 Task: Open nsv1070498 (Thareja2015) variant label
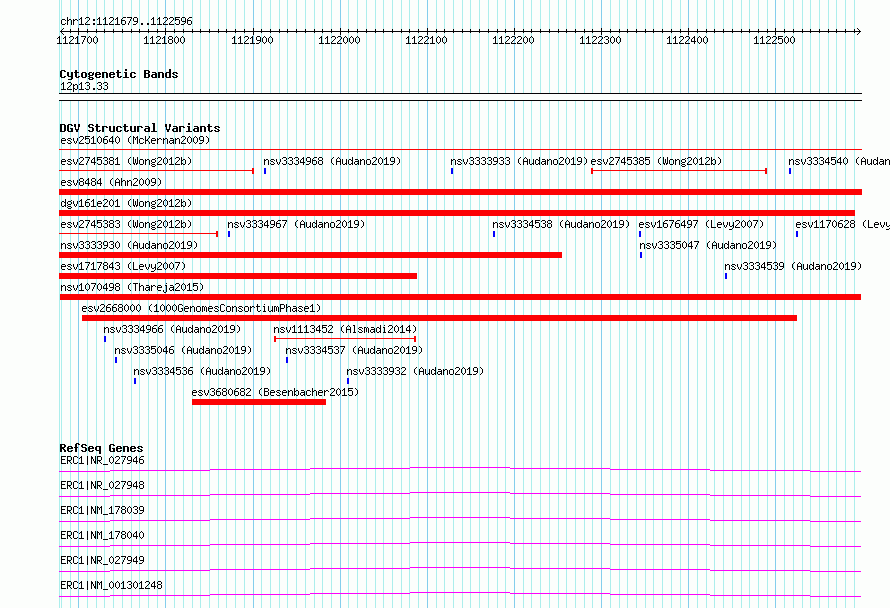pyautogui.click(x=132, y=287)
